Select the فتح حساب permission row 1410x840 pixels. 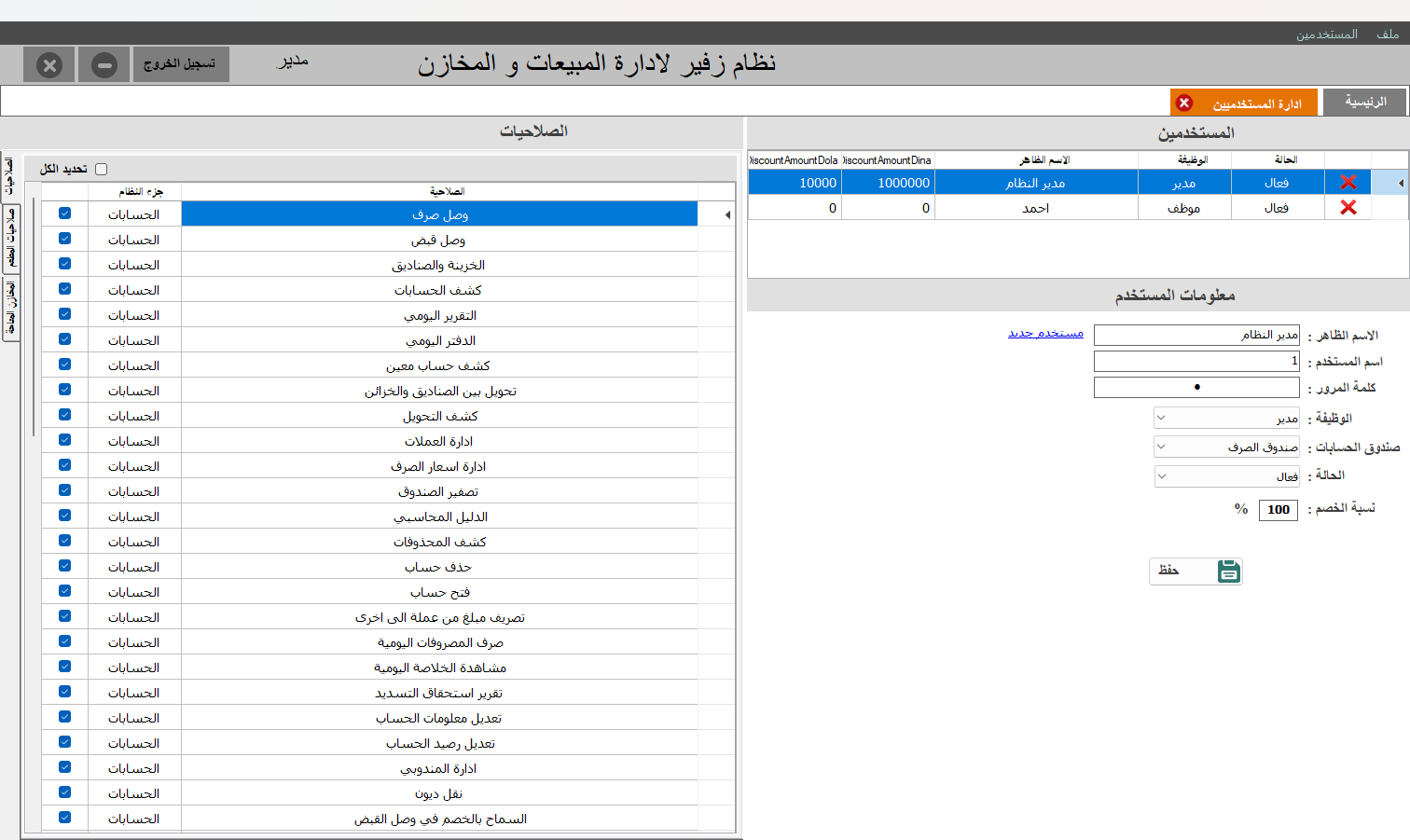point(439,592)
